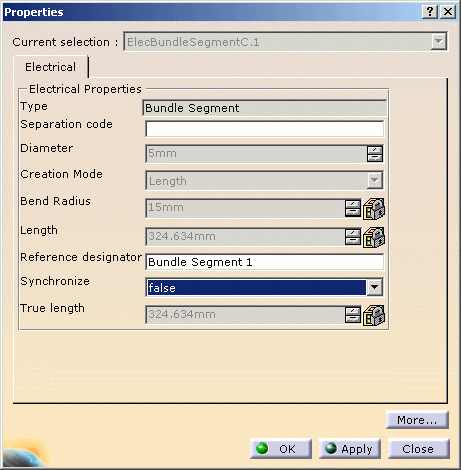Click the Bend Radius spinner arrows
The height and width of the screenshot is (470, 461).
click(x=353, y=208)
